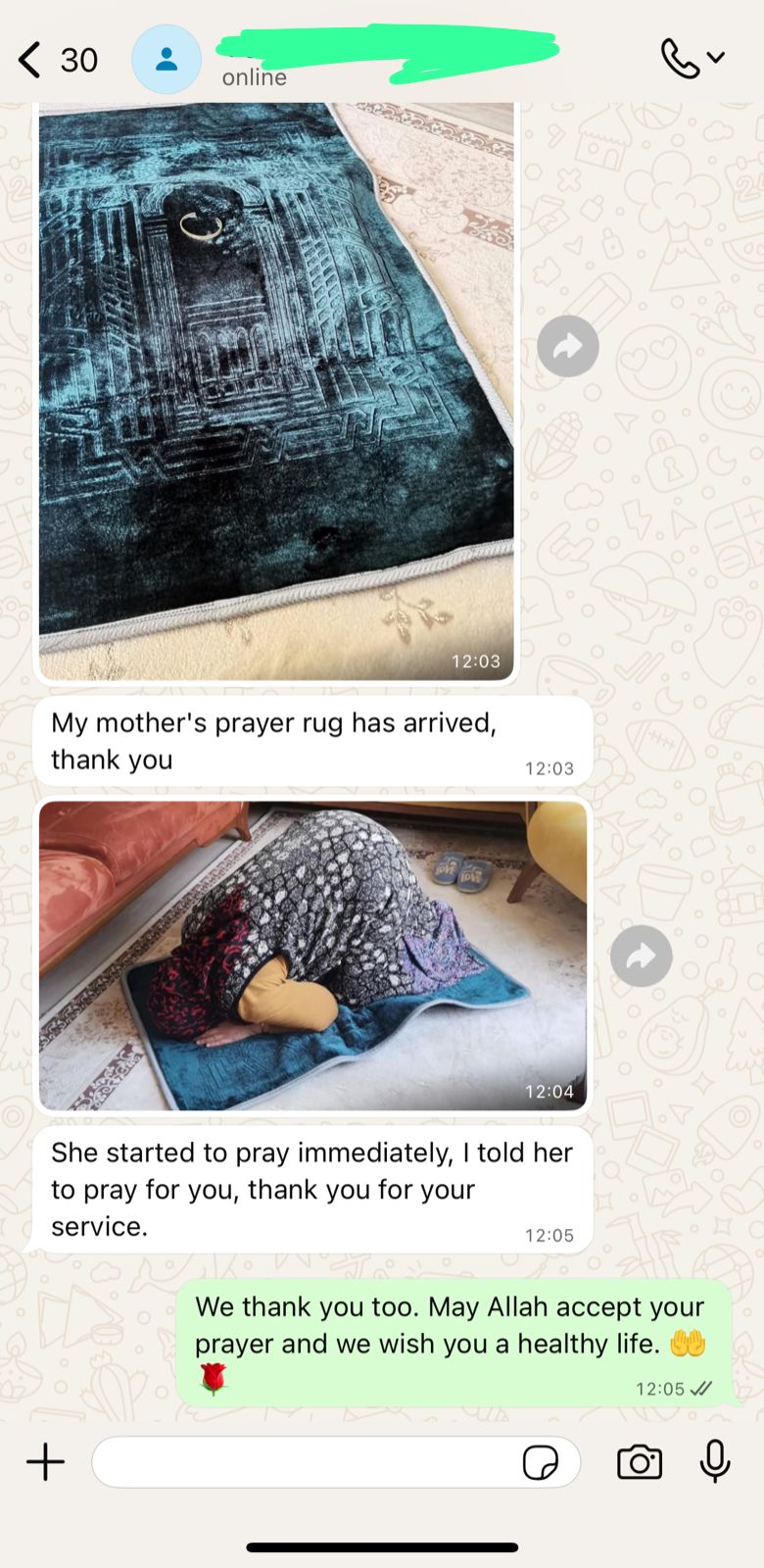Open the contact's profile avatar
The height and width of the screenshot is (1568, 764).
pos(167,60)
